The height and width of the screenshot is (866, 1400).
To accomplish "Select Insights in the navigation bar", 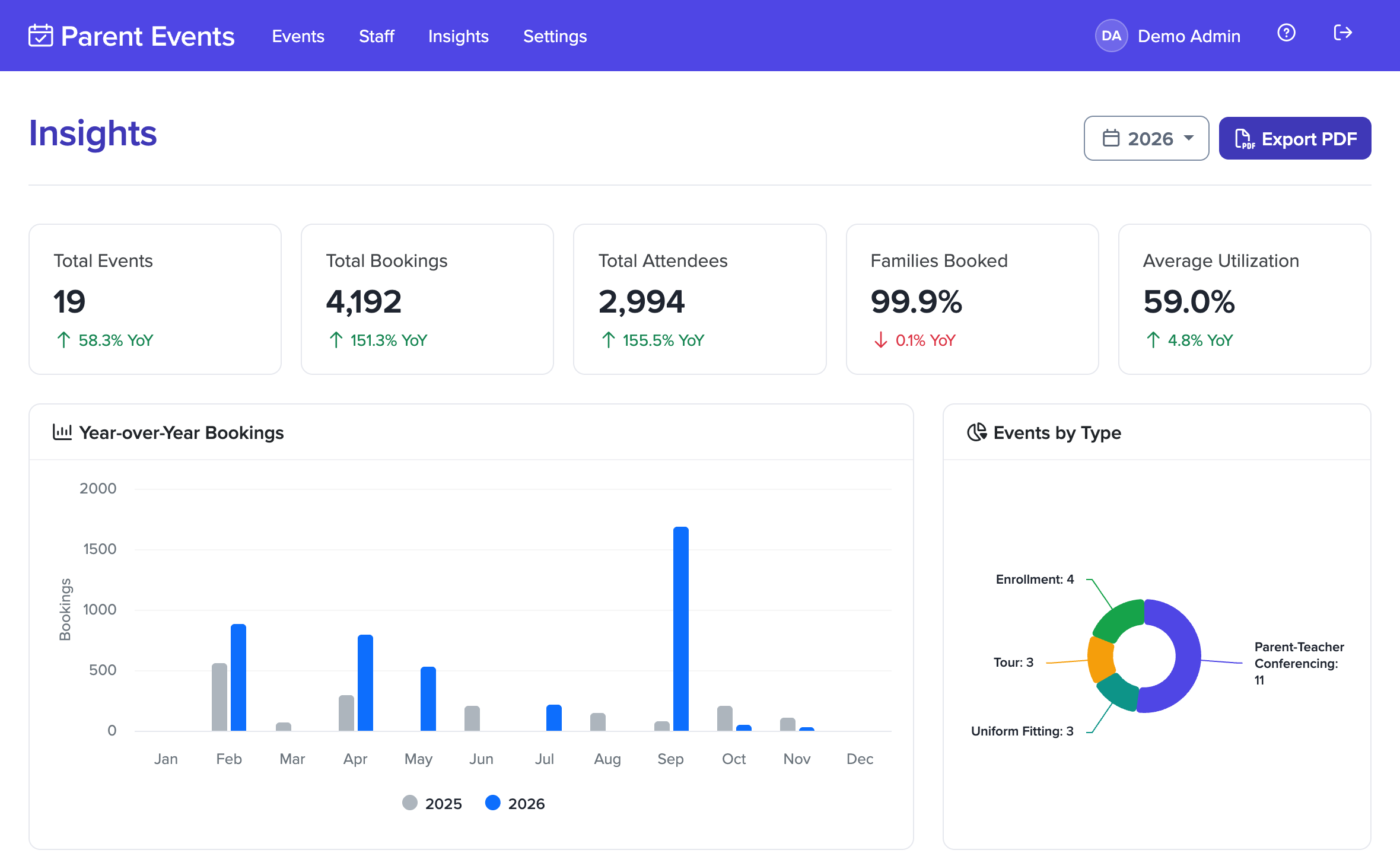I will pyautogui.click(x=459, y=36).
